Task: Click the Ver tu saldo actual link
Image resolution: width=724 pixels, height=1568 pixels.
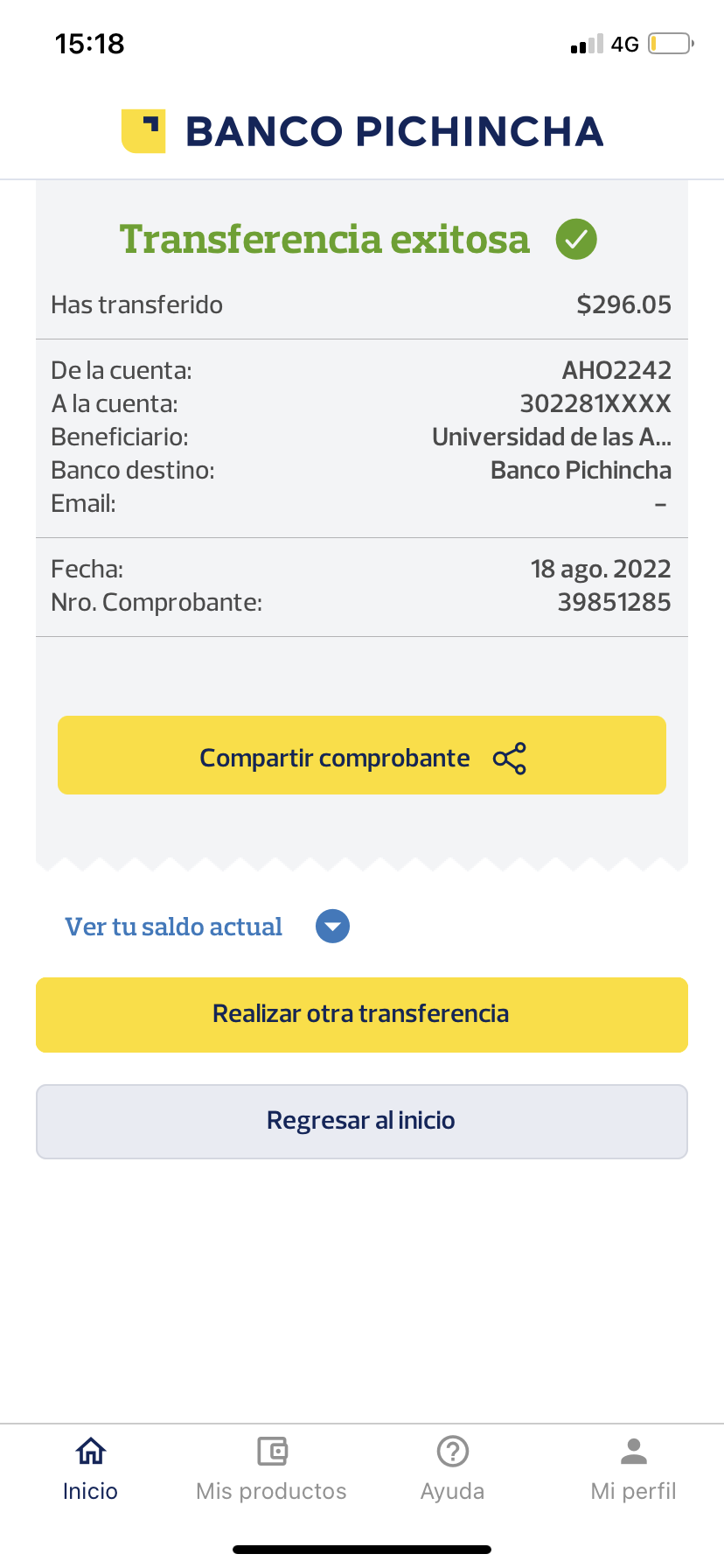Action: 174,927
